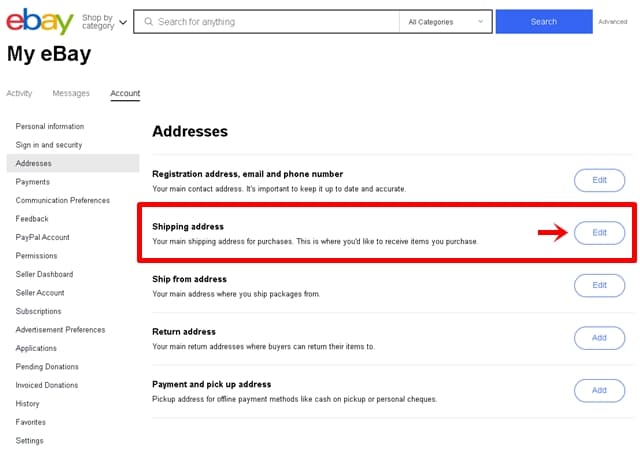Edit the Registration address entry
The width and height of the screenshot is (640, 450).
click(x=599, y=180)
